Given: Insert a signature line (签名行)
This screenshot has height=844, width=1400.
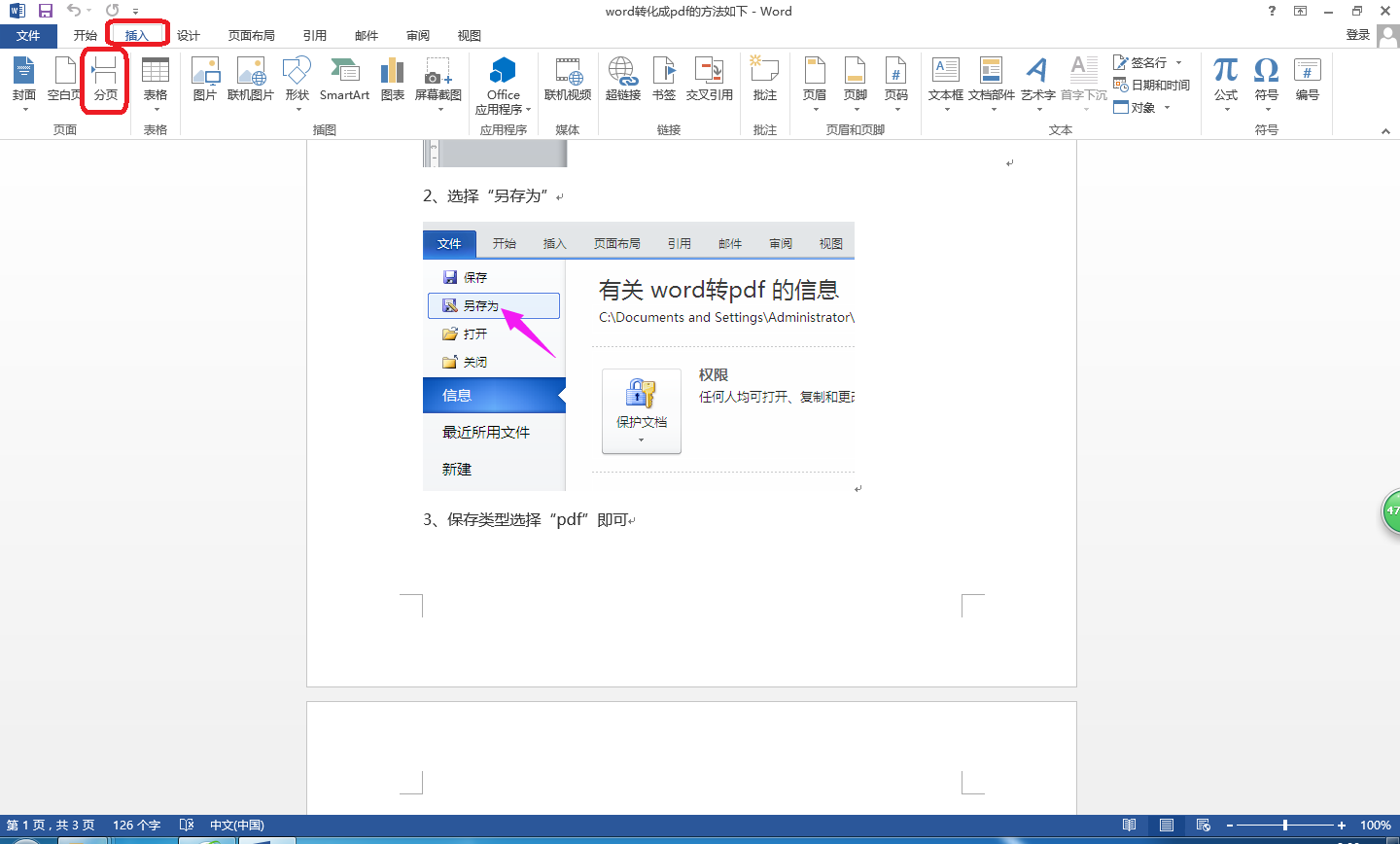Looking at the screenshot, I should (x=1141, y=62).
